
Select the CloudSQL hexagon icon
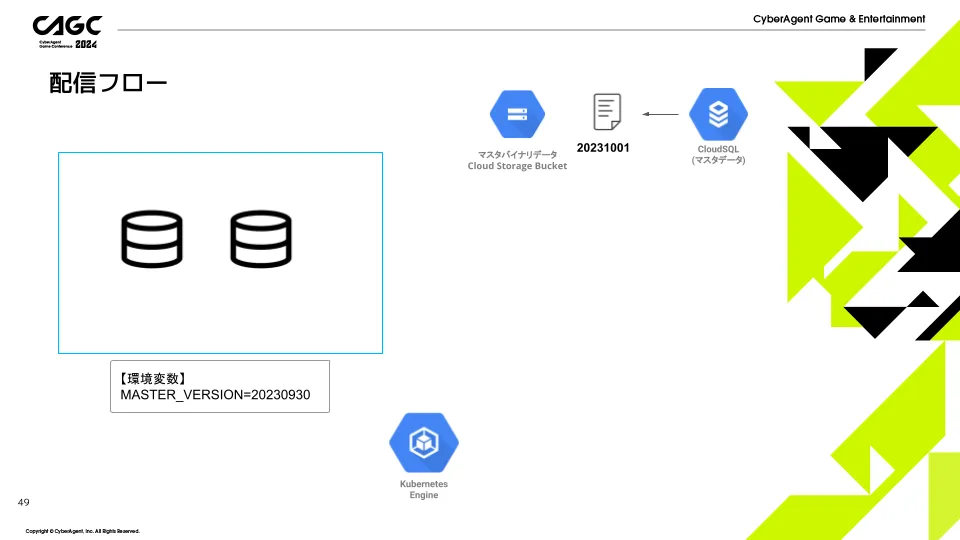click(x=718, y=114)
